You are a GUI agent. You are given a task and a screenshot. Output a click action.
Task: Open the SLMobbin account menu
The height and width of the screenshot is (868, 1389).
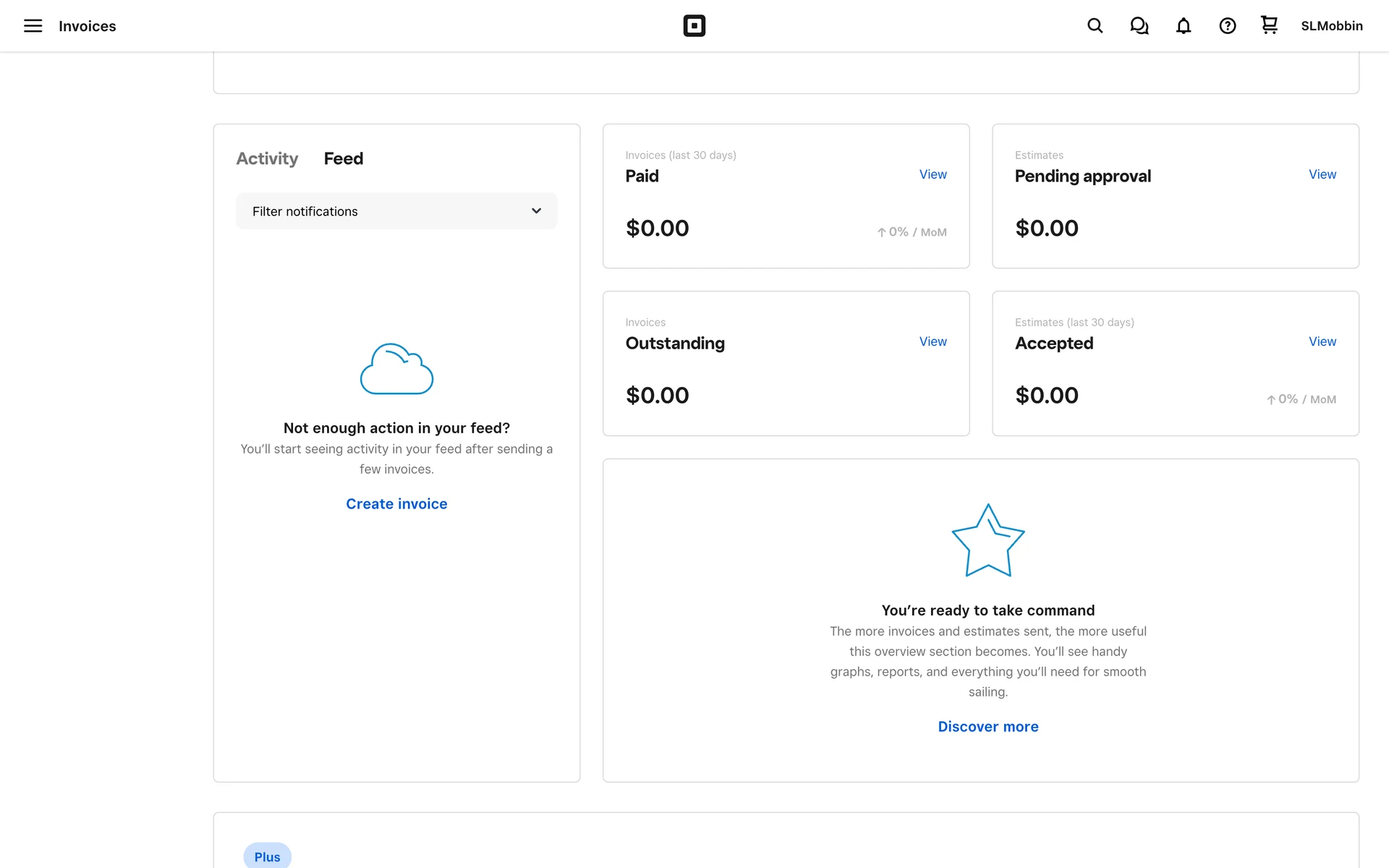tap(1331, 26)
